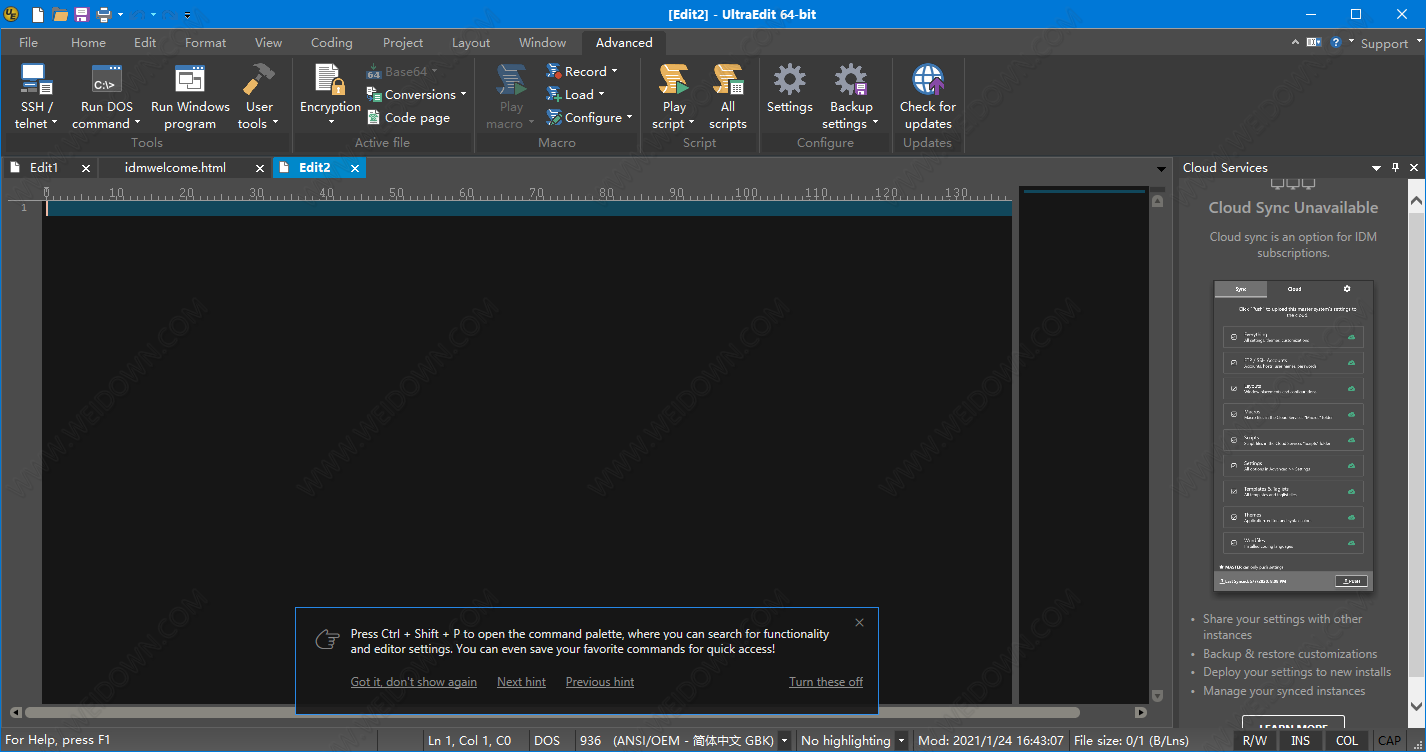Click the column mode layout icon near Help
This screenshot has width=1426, height=752.
1313,42
